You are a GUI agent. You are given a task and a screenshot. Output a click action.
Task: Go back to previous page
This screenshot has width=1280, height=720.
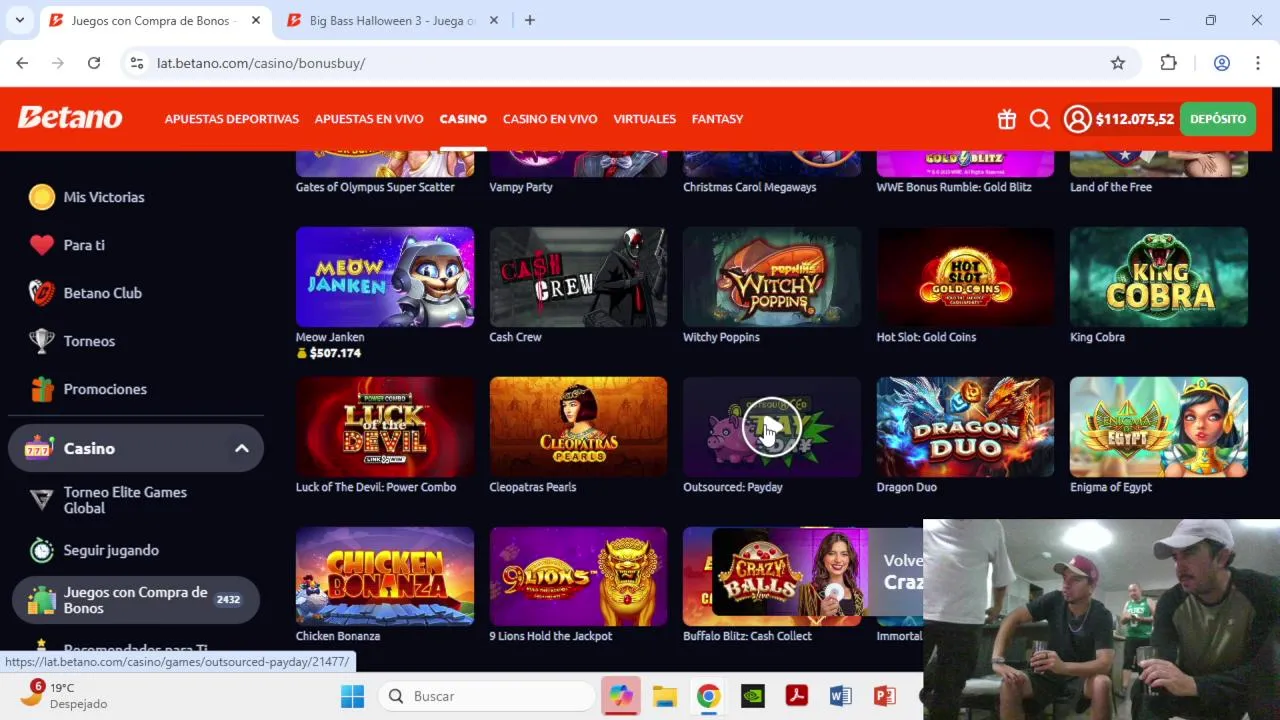tap(22, 63)
